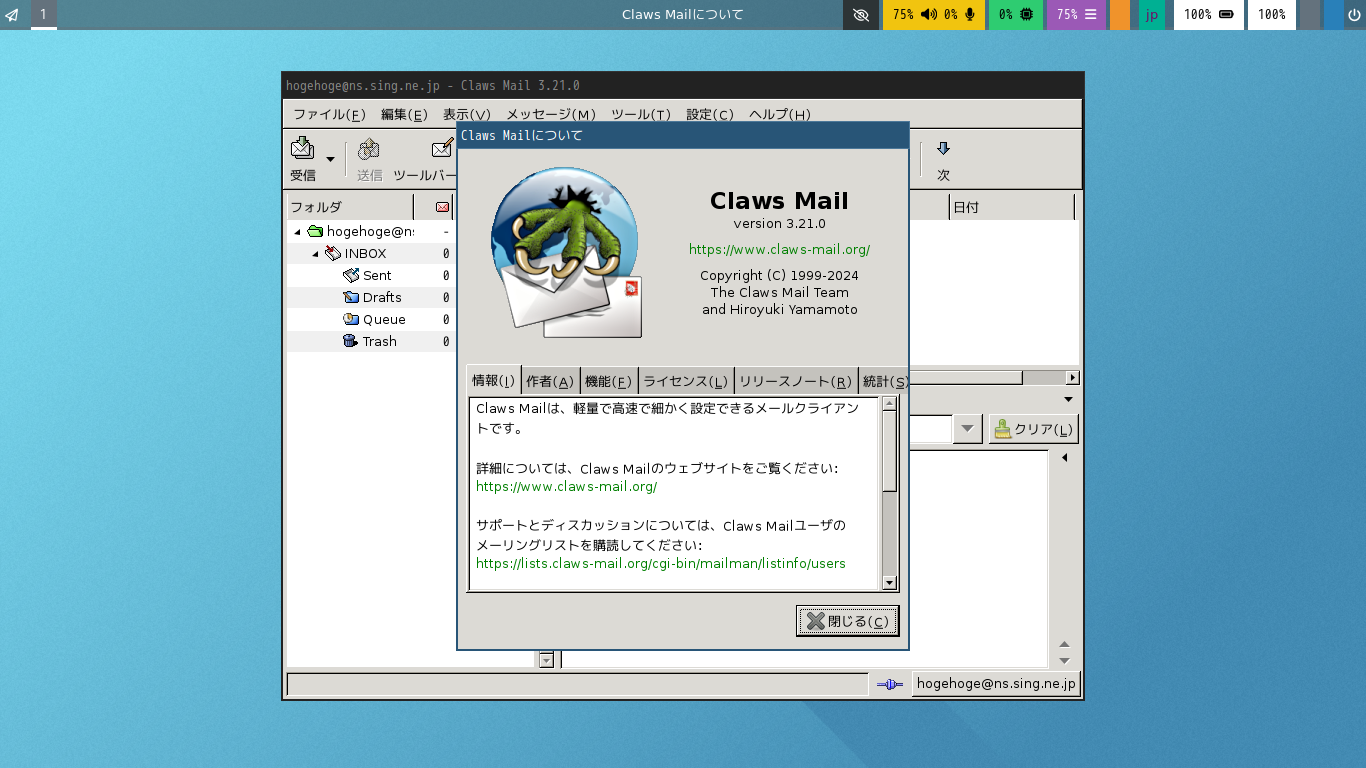1366x768 pixels.
Task: Toggle the crossed-eye icon in the top bar
Action: pos(861,15)
